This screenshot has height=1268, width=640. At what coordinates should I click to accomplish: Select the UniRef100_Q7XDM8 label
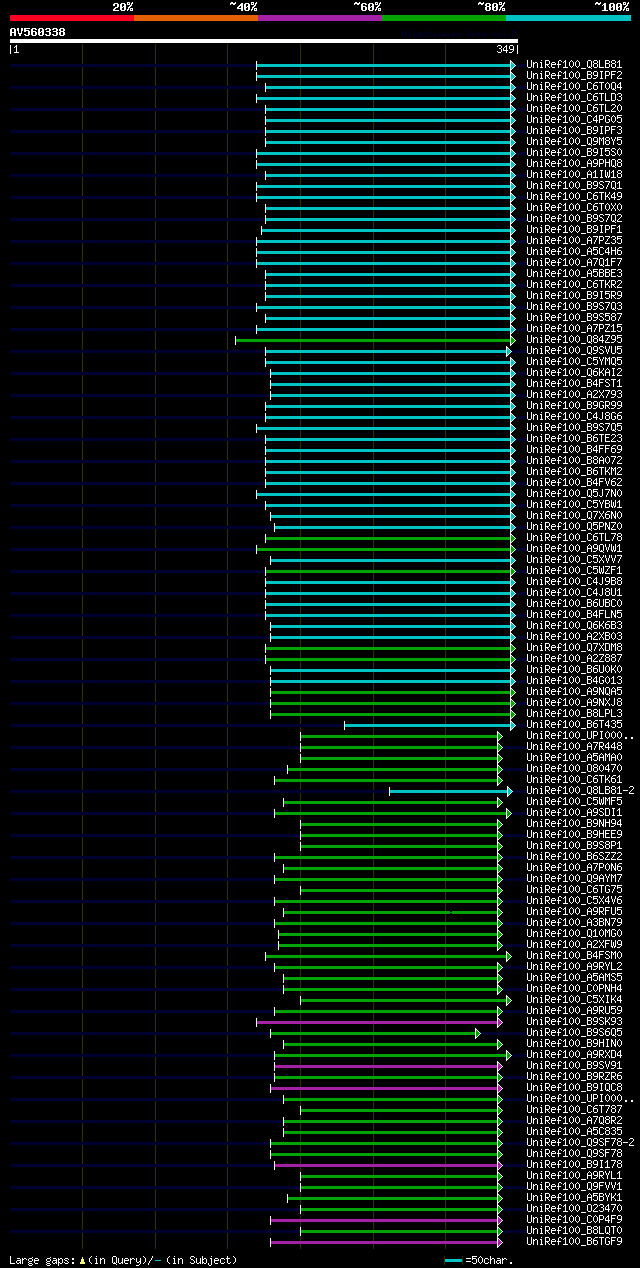574,648
